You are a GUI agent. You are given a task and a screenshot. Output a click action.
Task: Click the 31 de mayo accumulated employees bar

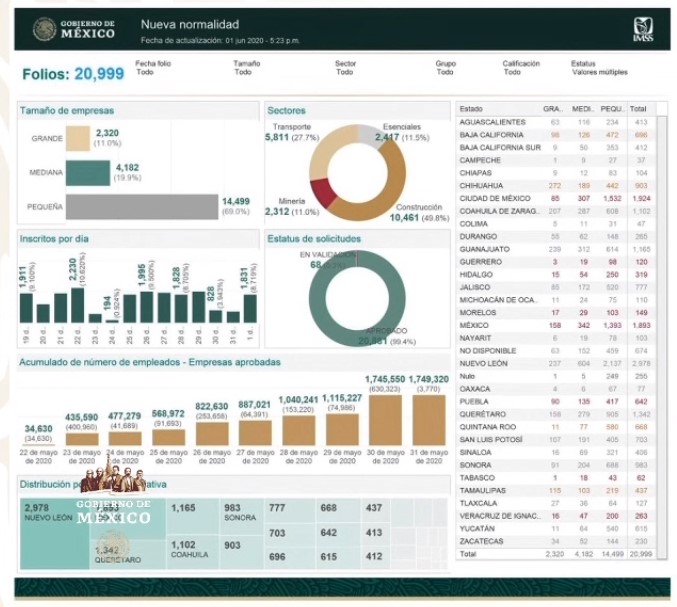click(x=428, y=420)
